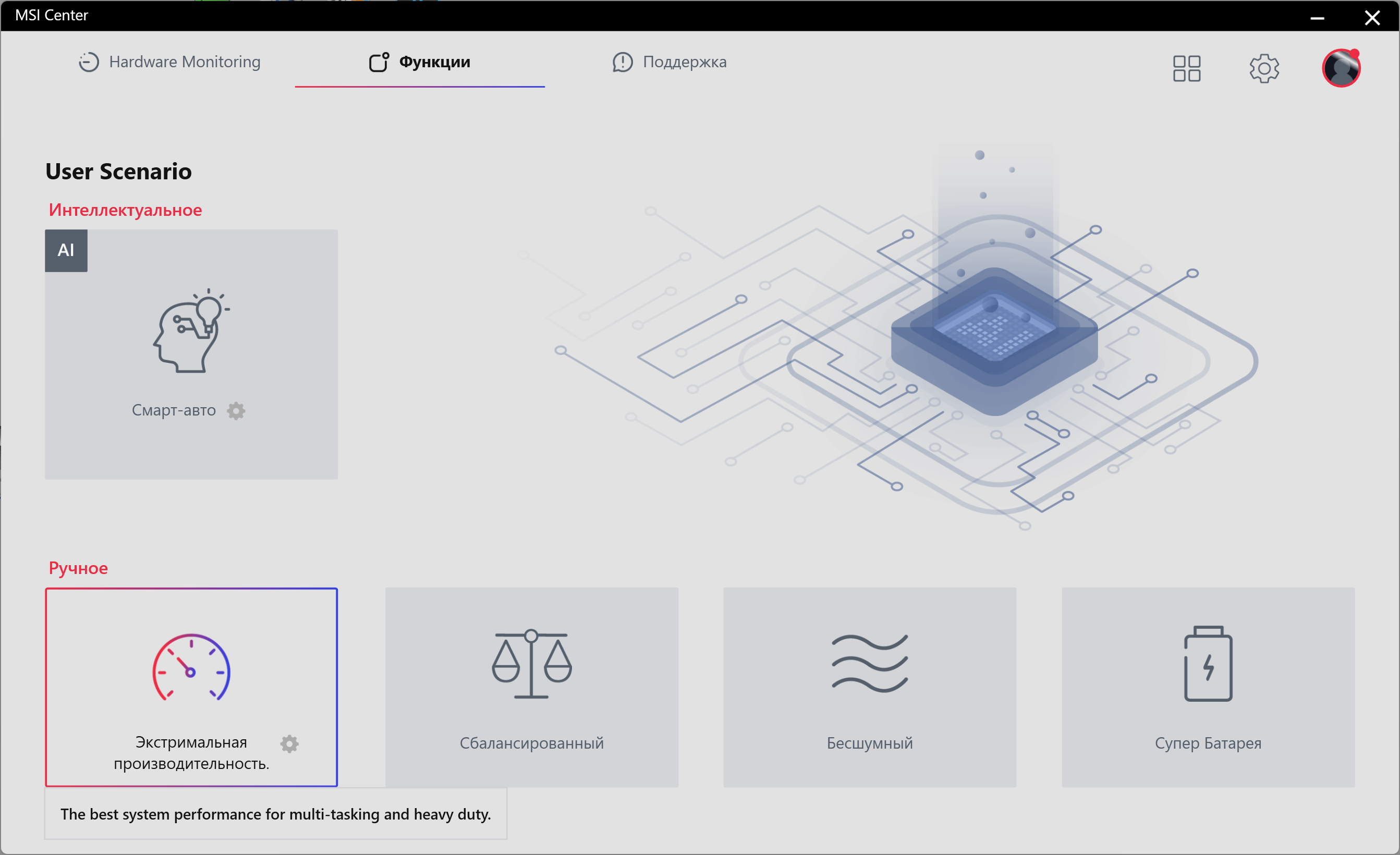Click the Сбалансированный text label

[531, 743]
